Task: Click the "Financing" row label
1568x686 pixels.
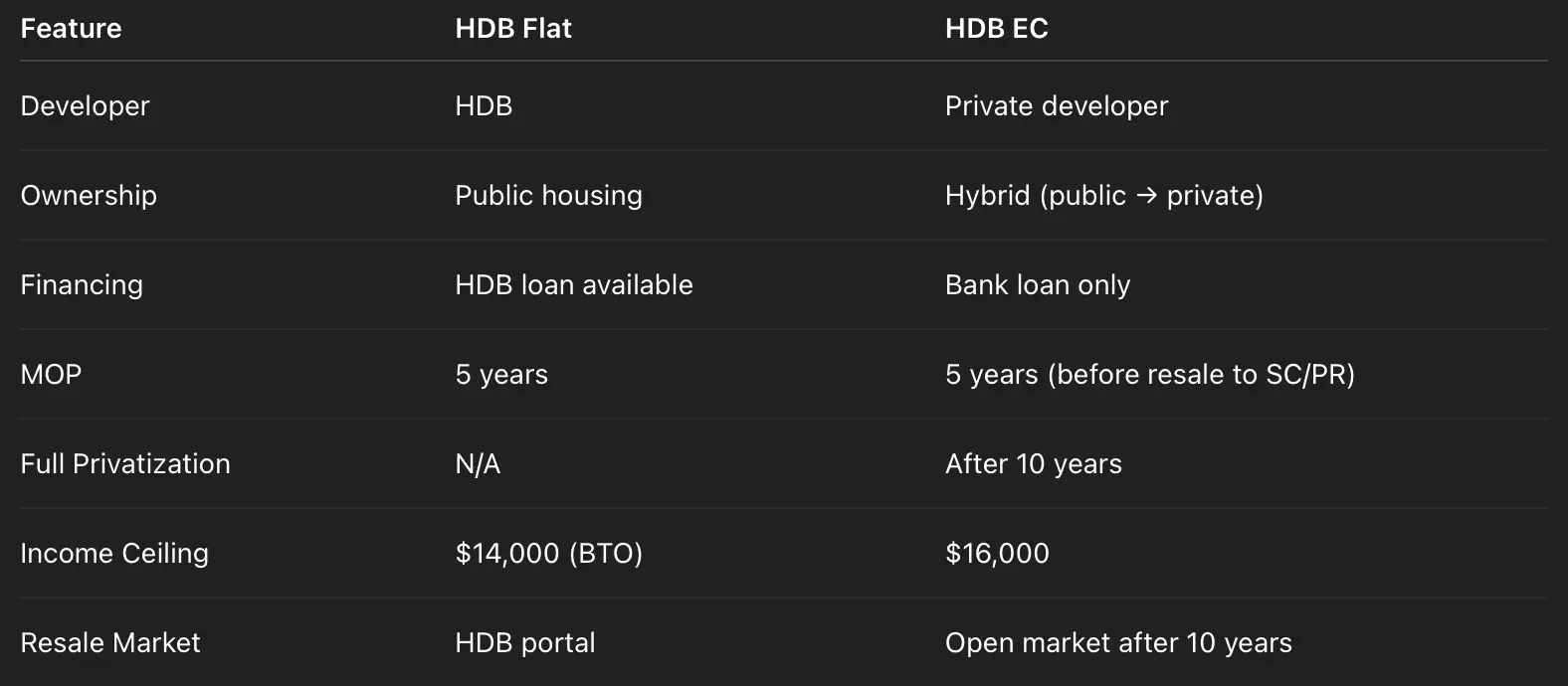Action: (82, 284)
